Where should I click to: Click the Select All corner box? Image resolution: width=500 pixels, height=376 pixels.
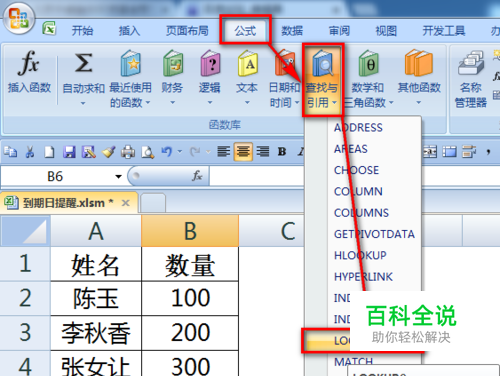25,231
